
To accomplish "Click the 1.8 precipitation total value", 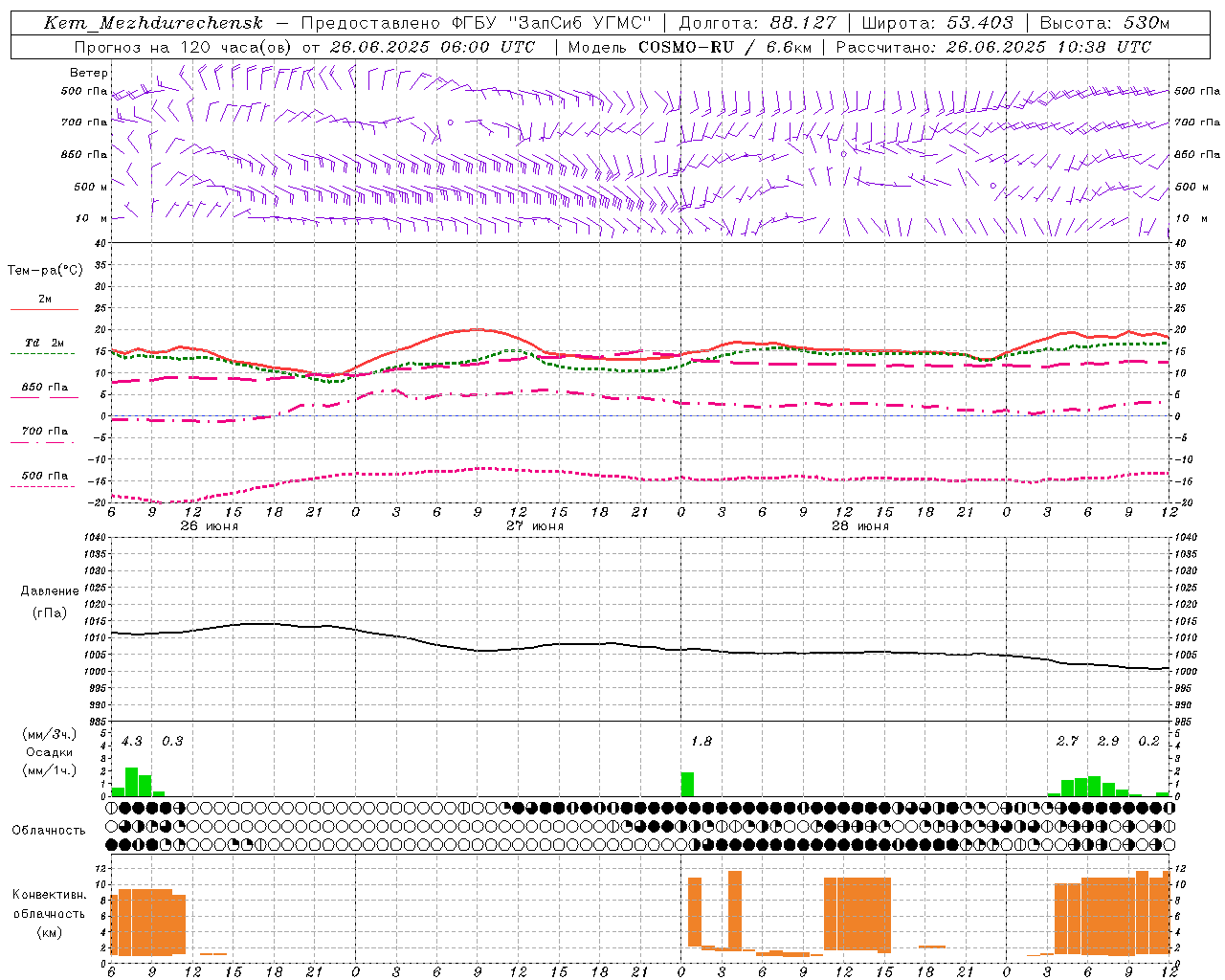I will point(701,741).
